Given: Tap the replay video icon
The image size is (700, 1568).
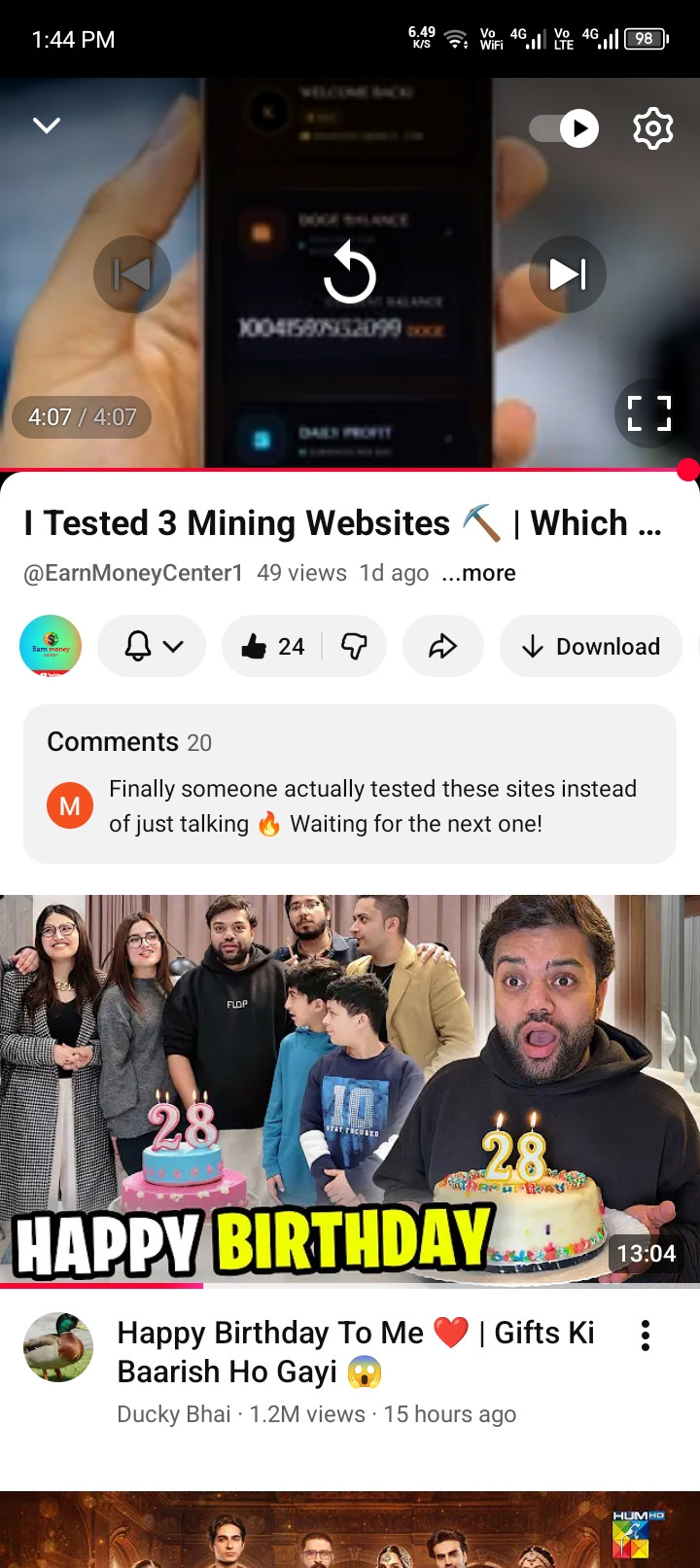Looking at the screenshot, I should (350, 274).
